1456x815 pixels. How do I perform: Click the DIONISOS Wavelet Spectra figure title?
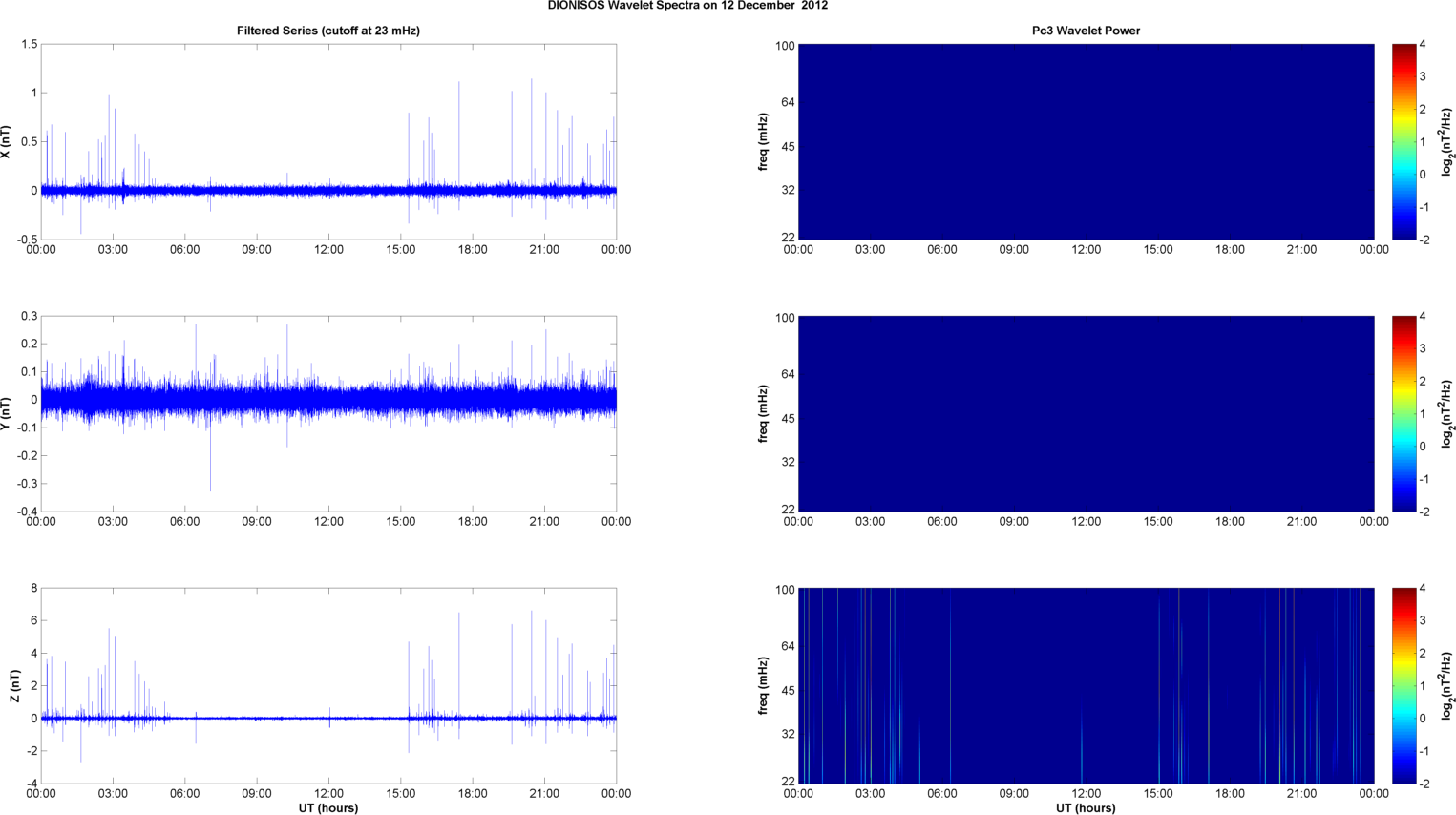(x=687, y=6)
